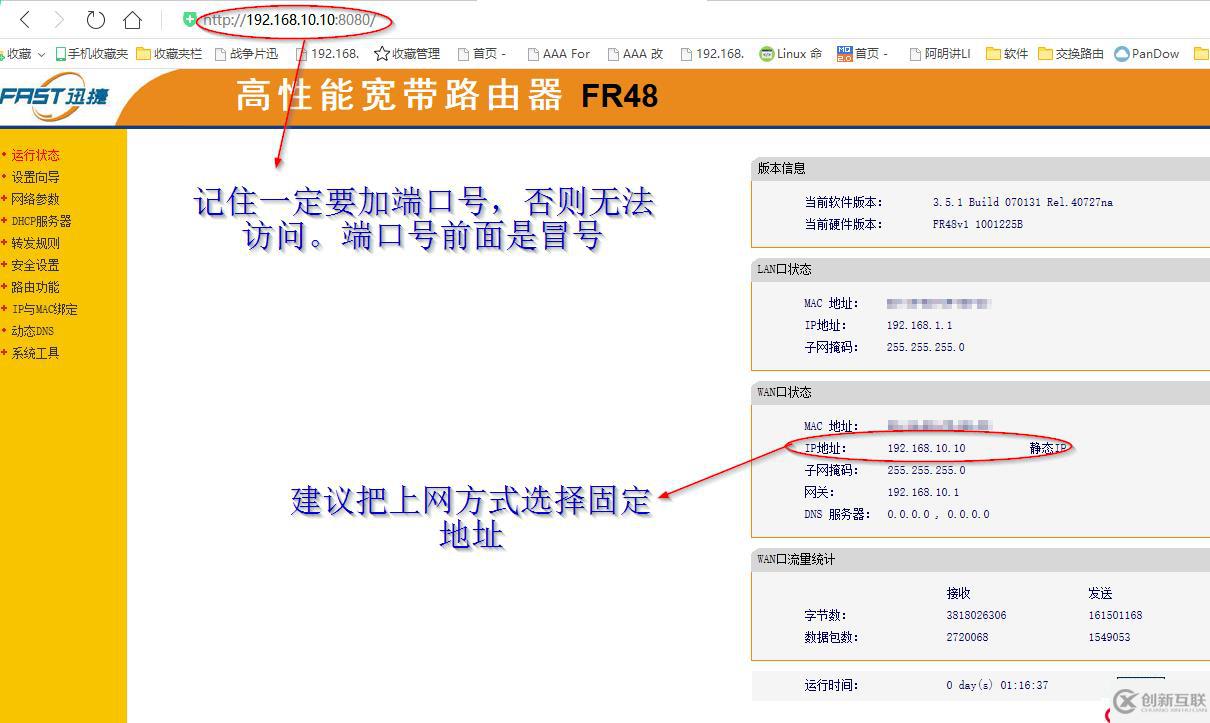The width and height of the screenshot is (1210, 723).
Task: Open the AAA 改 bookmark
Action: pos(634,54)
